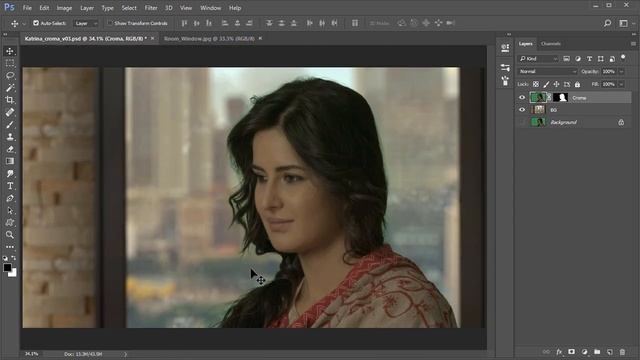This screenshot has height=360, width=640.
Task: Add a layer mask from panel bottom
Action: [571, 351]
